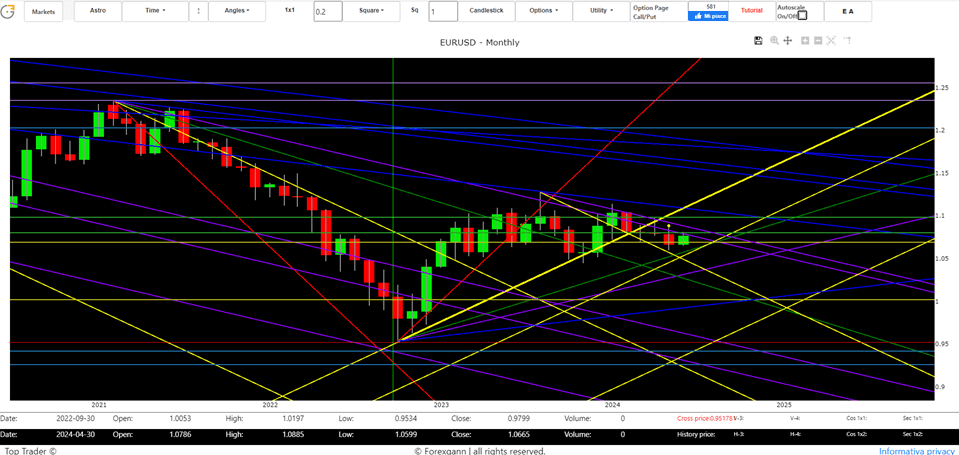Click the autoscale axes chart icon
The height and width of the screenshot is (455, 959).
832,41
